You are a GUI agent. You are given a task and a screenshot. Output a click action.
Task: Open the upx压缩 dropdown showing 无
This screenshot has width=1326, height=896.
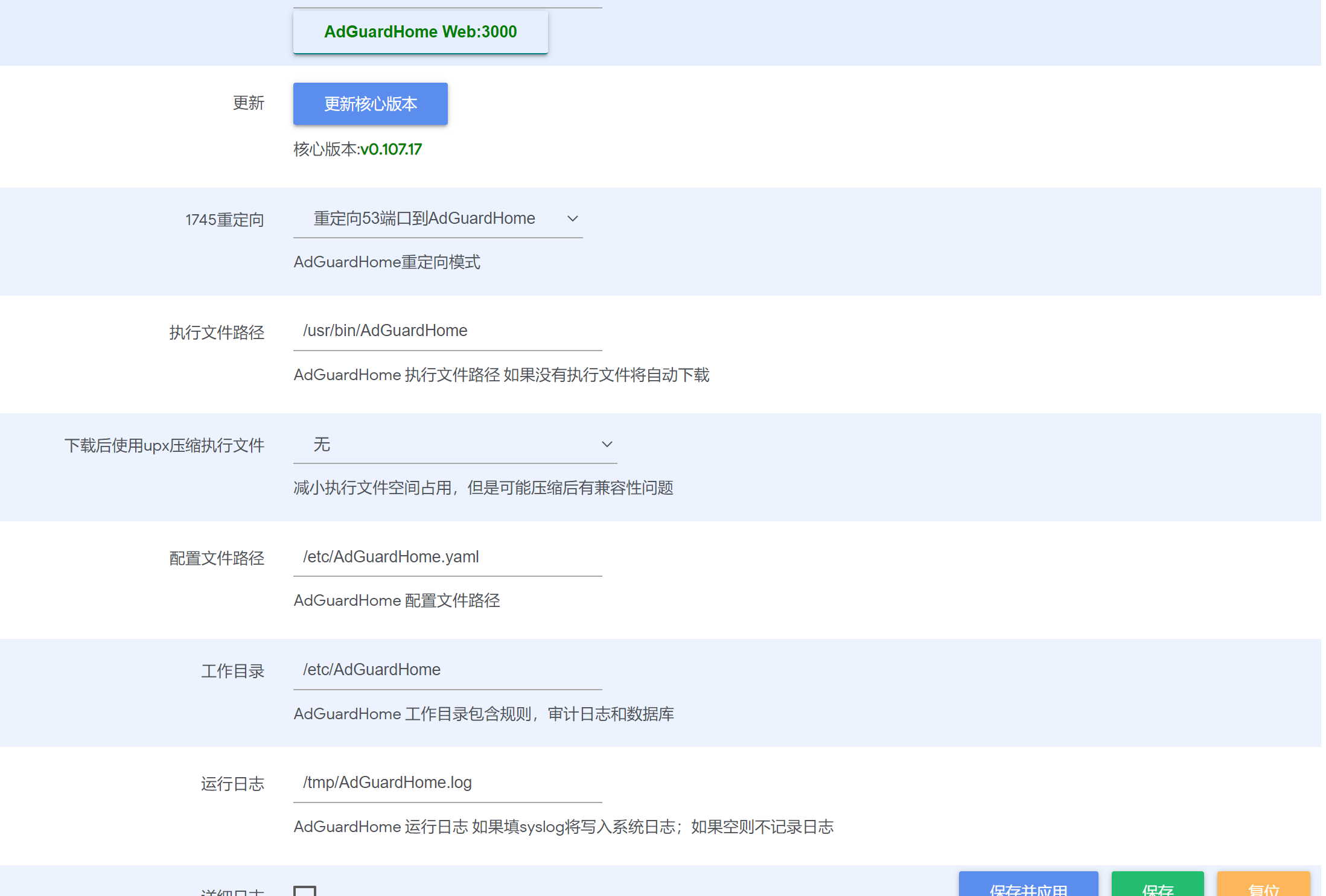454,445
